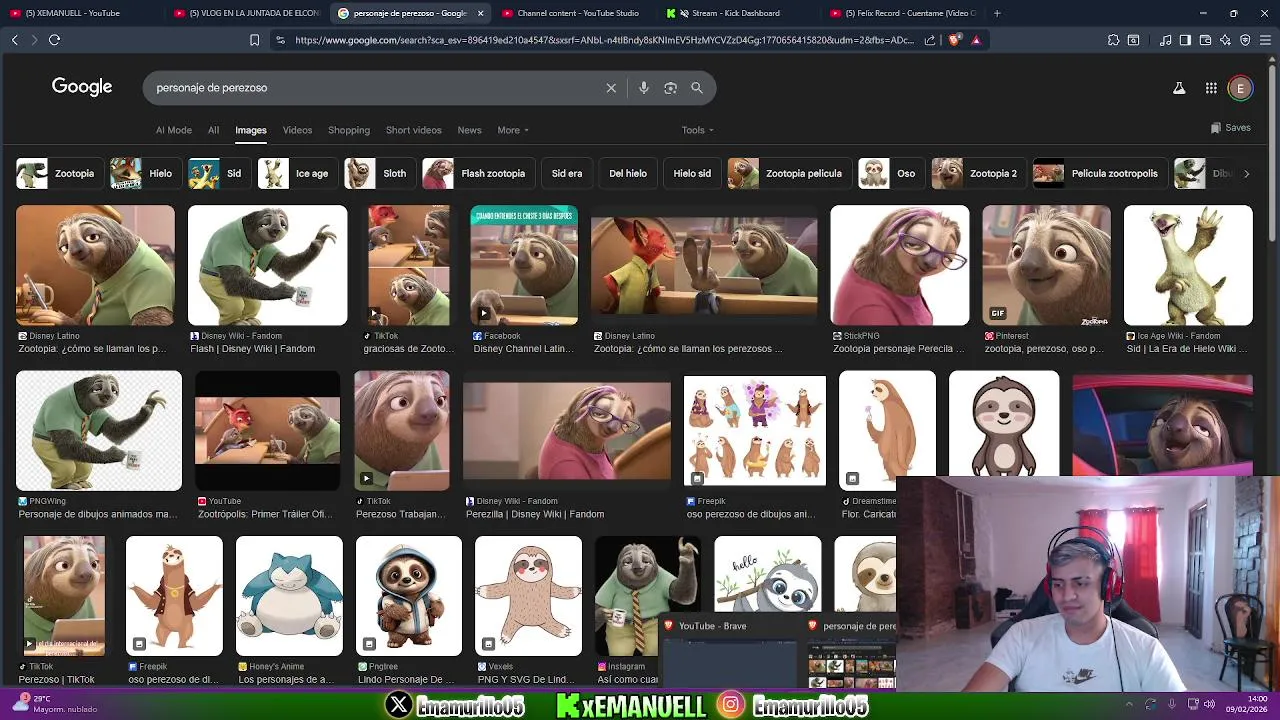Share this page from address bar

click(x=930, y=40)
